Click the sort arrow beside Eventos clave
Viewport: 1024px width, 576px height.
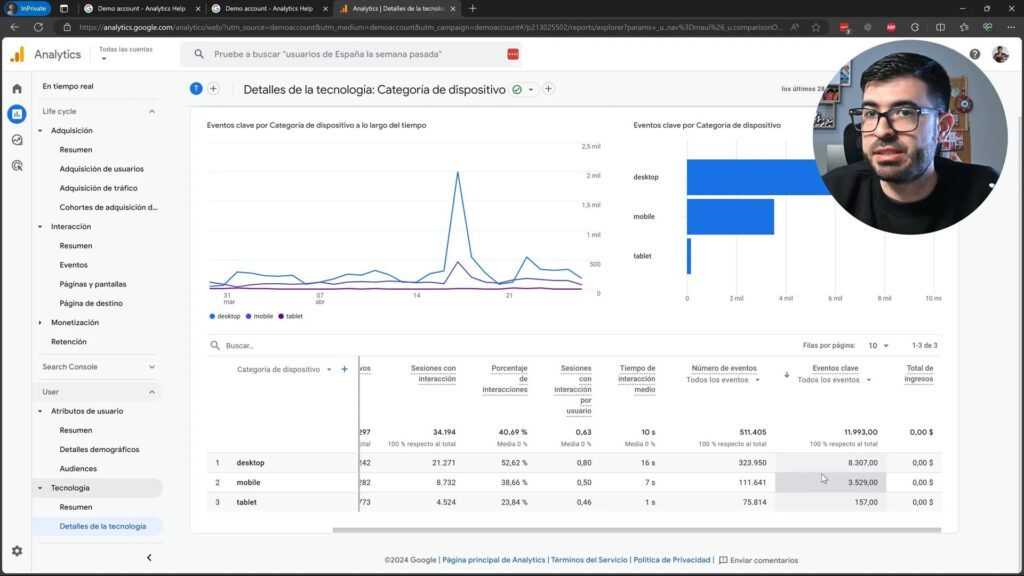[786, 374]
